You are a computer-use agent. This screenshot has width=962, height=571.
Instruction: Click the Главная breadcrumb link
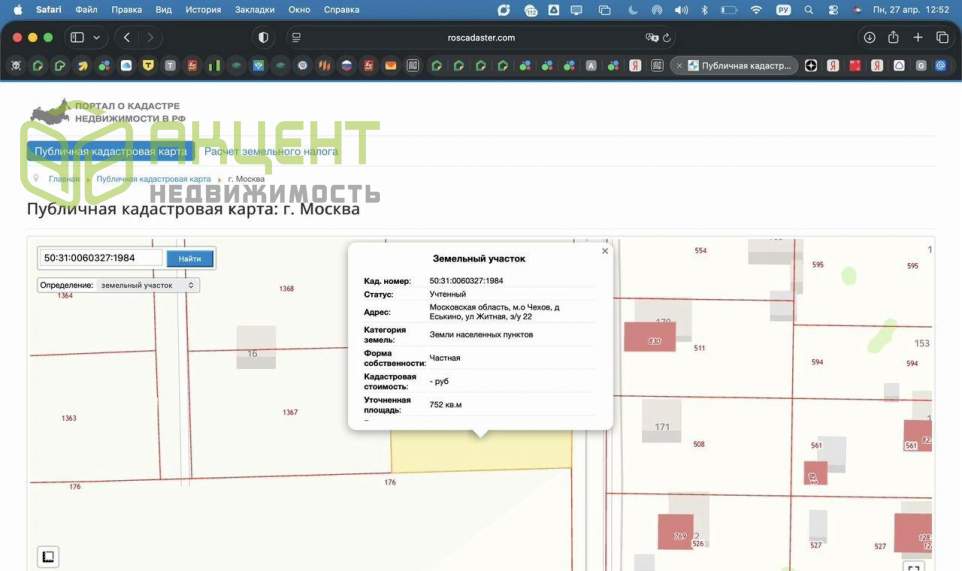pos(64,178)
